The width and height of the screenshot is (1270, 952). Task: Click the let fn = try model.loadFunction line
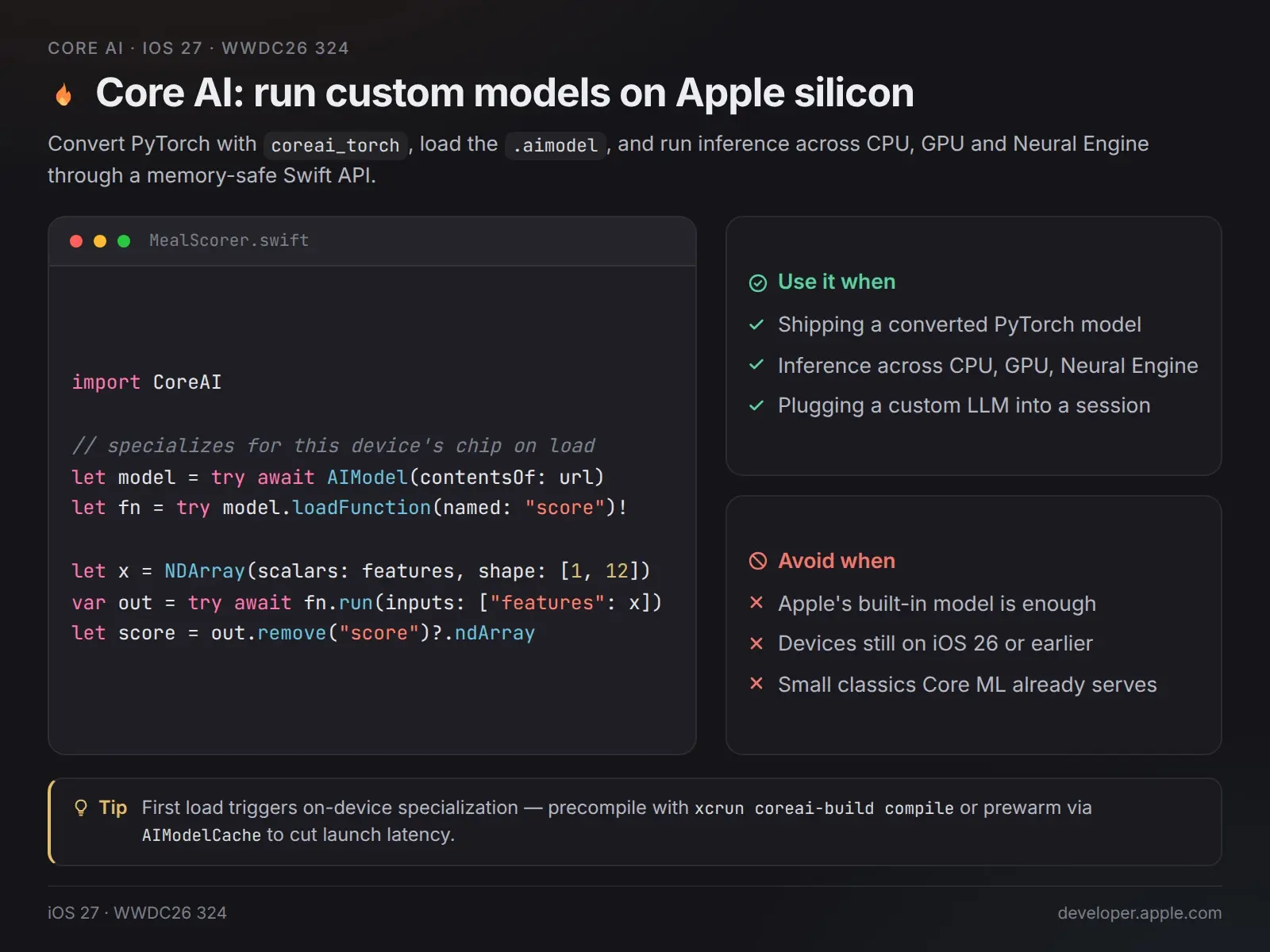click(349, 508)
